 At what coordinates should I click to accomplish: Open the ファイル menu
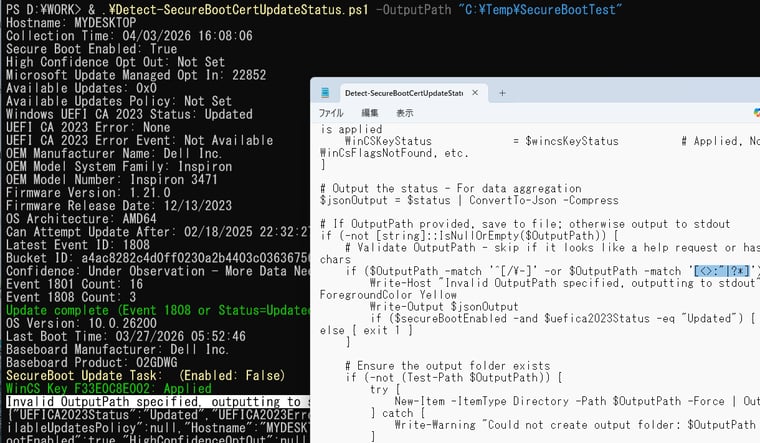[330, 113]
